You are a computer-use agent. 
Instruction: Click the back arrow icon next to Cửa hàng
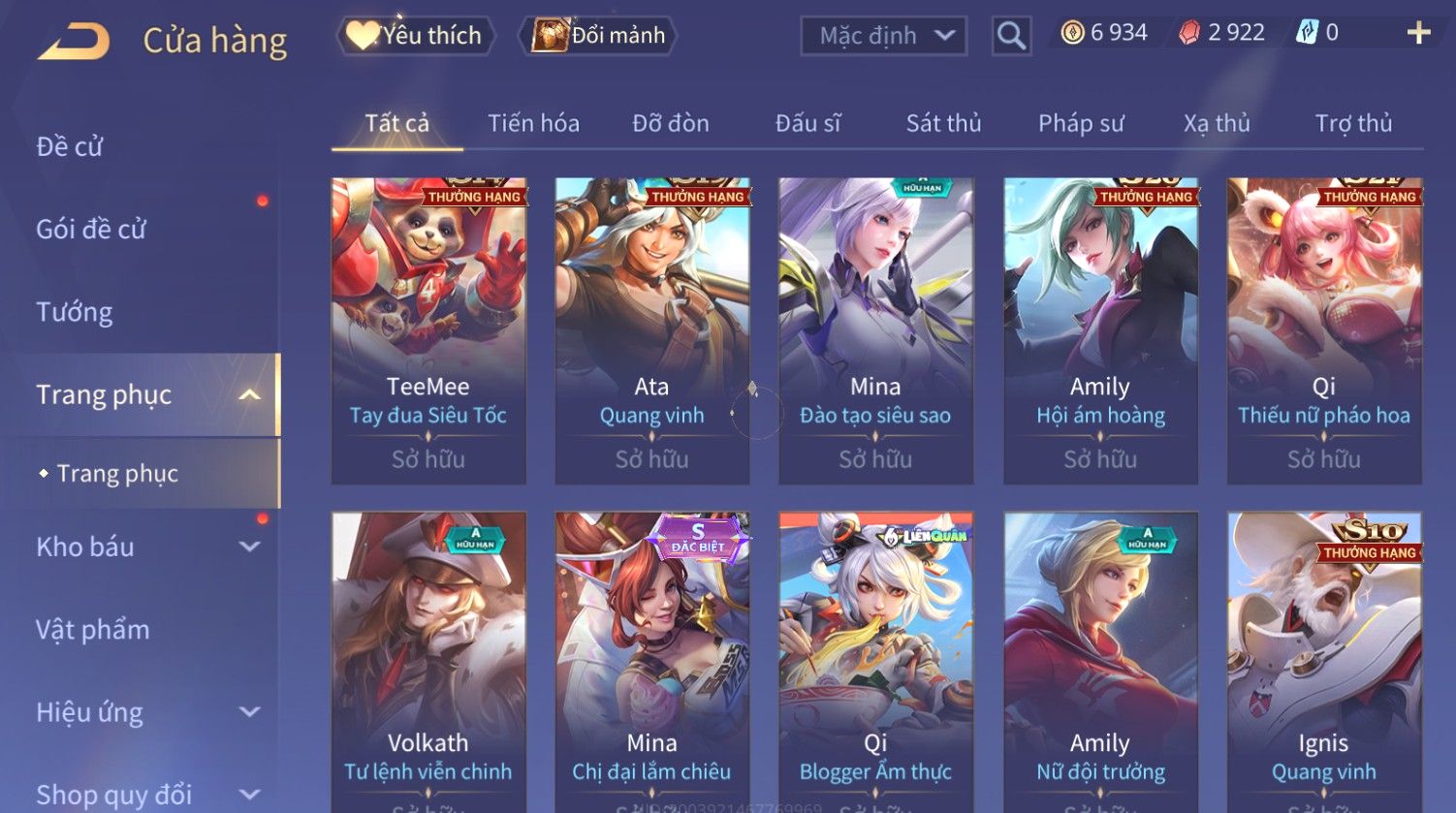click(x=74, y=41)
